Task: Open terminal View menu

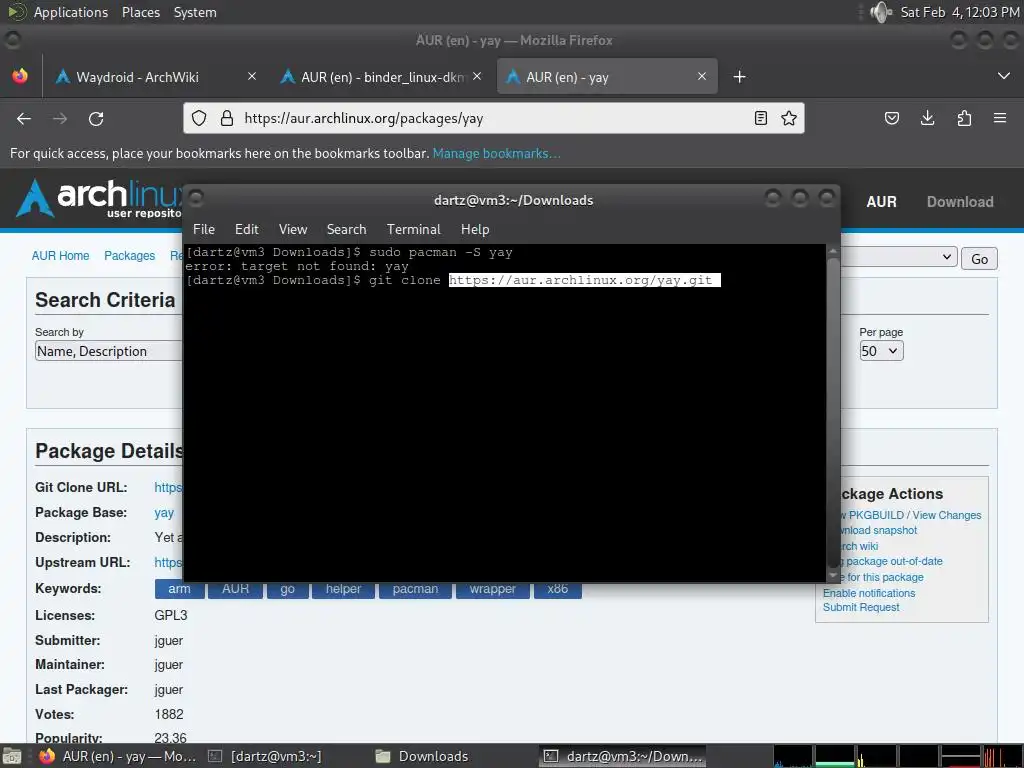Action: (293, 229)
